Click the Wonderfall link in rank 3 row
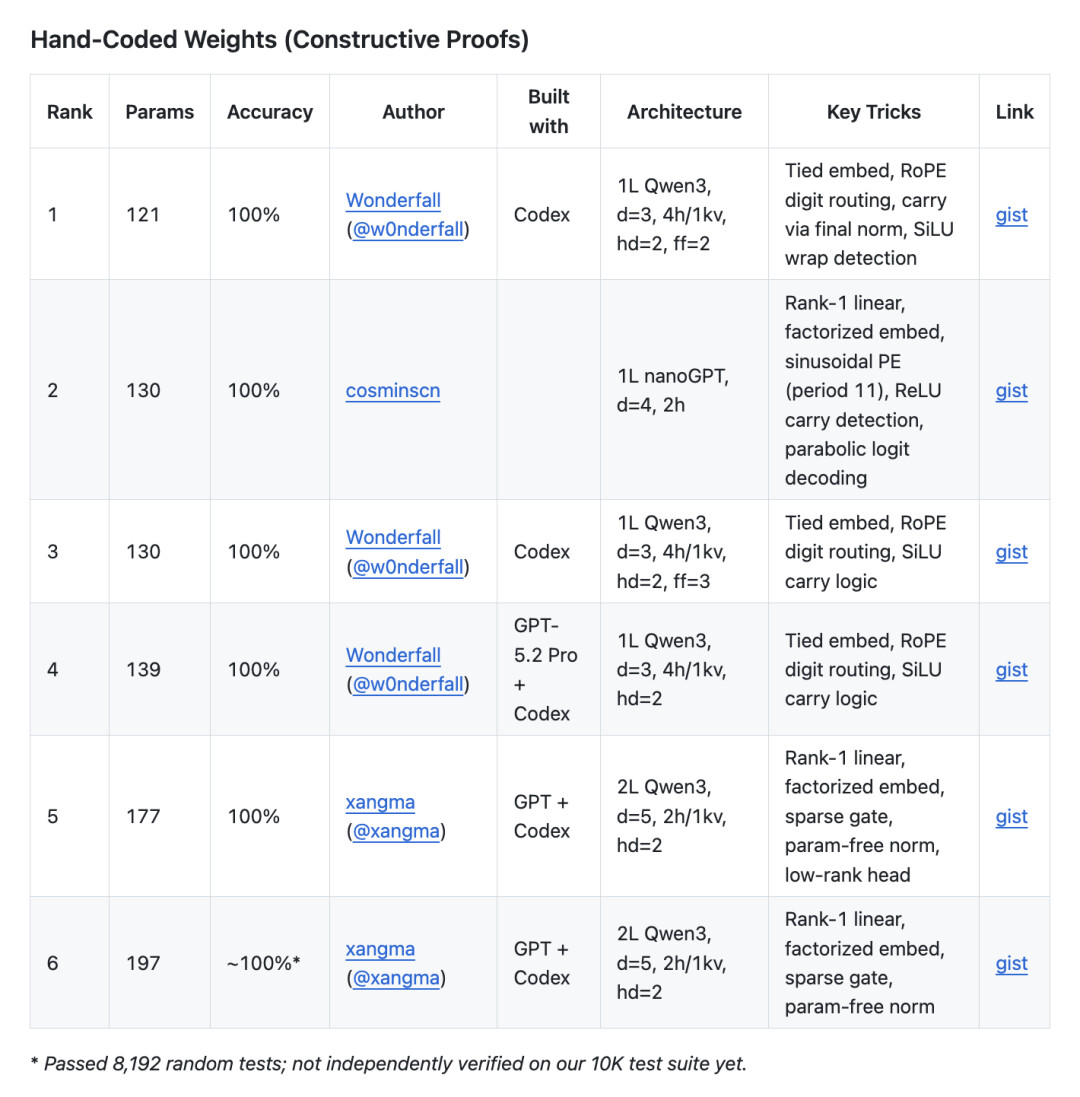 coord(393,537)
